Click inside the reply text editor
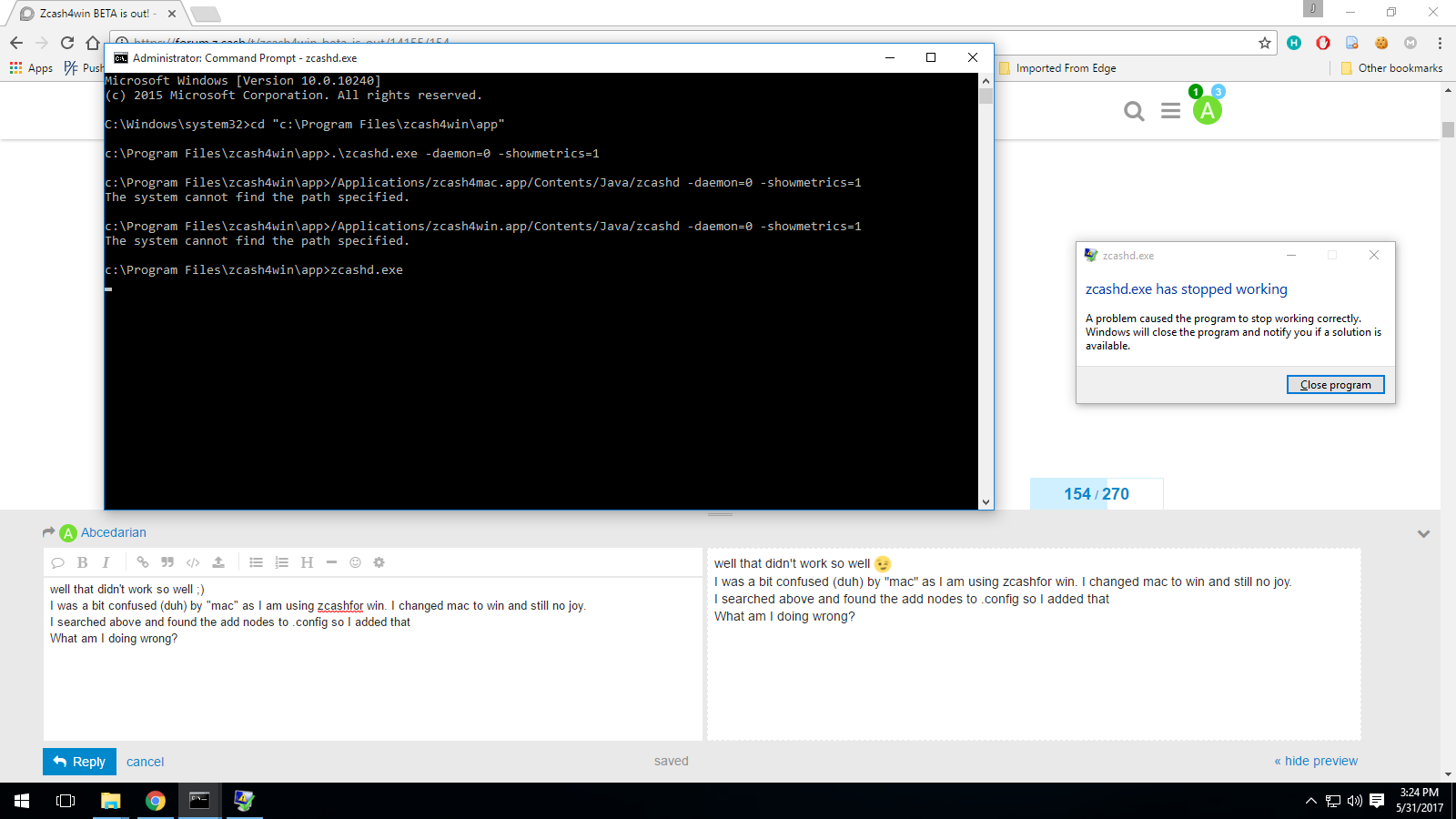Viewport: 1456px width, 819px height. (373, 657)
